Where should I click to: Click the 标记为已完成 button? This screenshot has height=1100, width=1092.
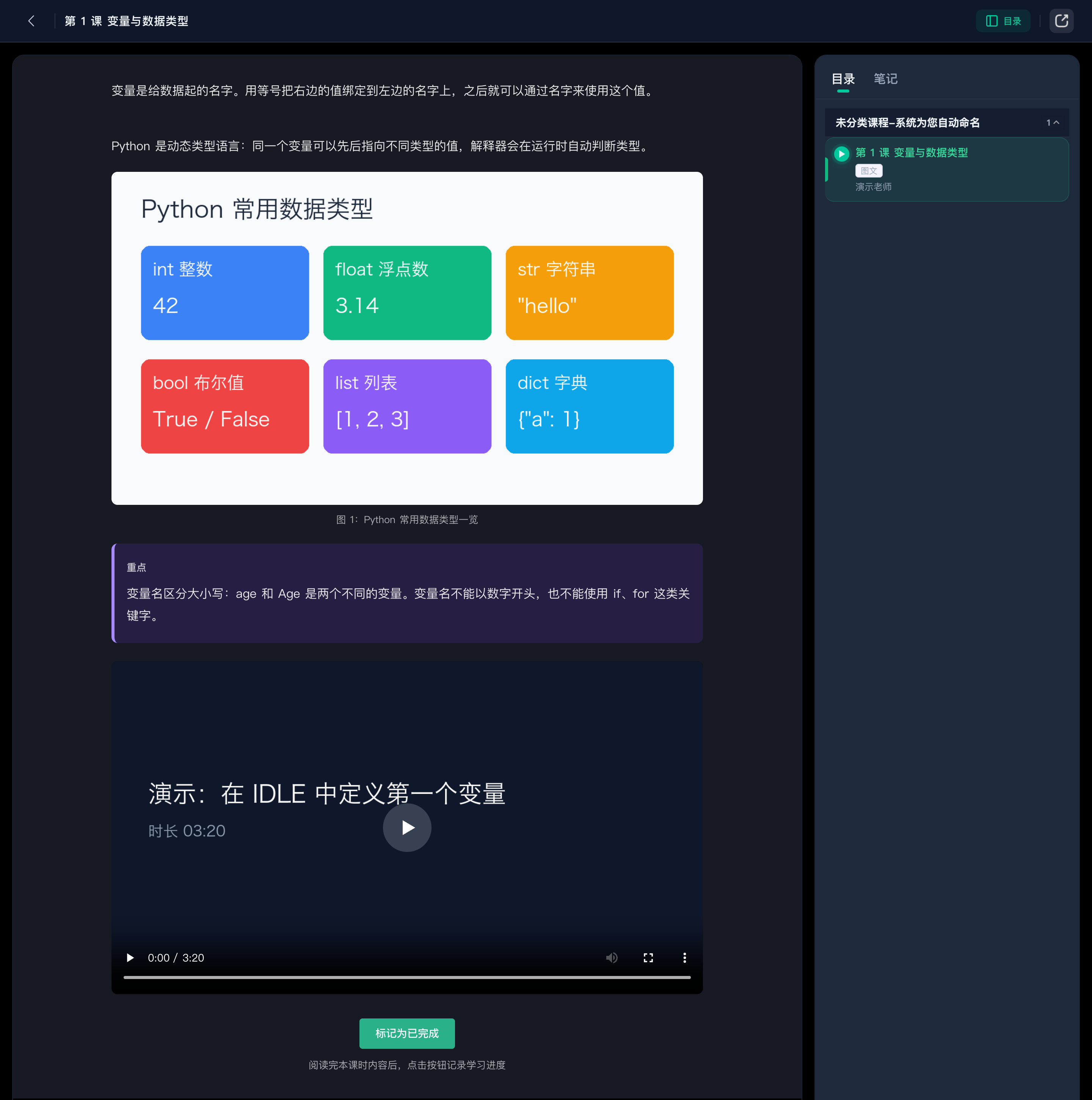(x=407, y=1033)
